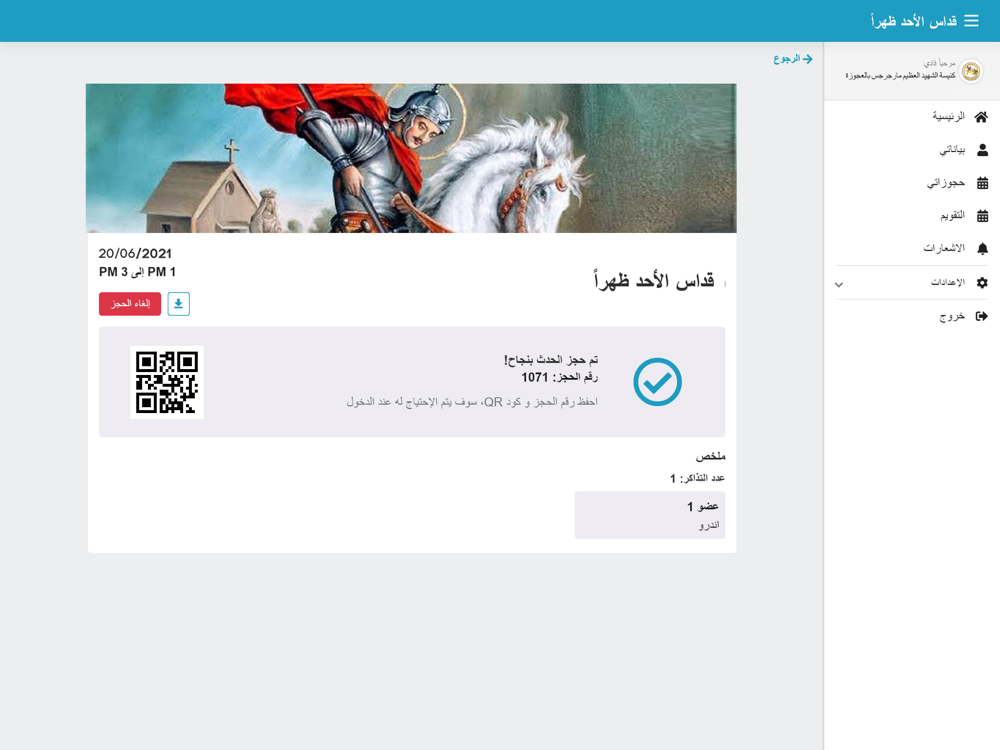Viewport: 1000px width, 750px height.
Task: Click the calendar icon beside حجوزاتي
Action: point(982,183)
